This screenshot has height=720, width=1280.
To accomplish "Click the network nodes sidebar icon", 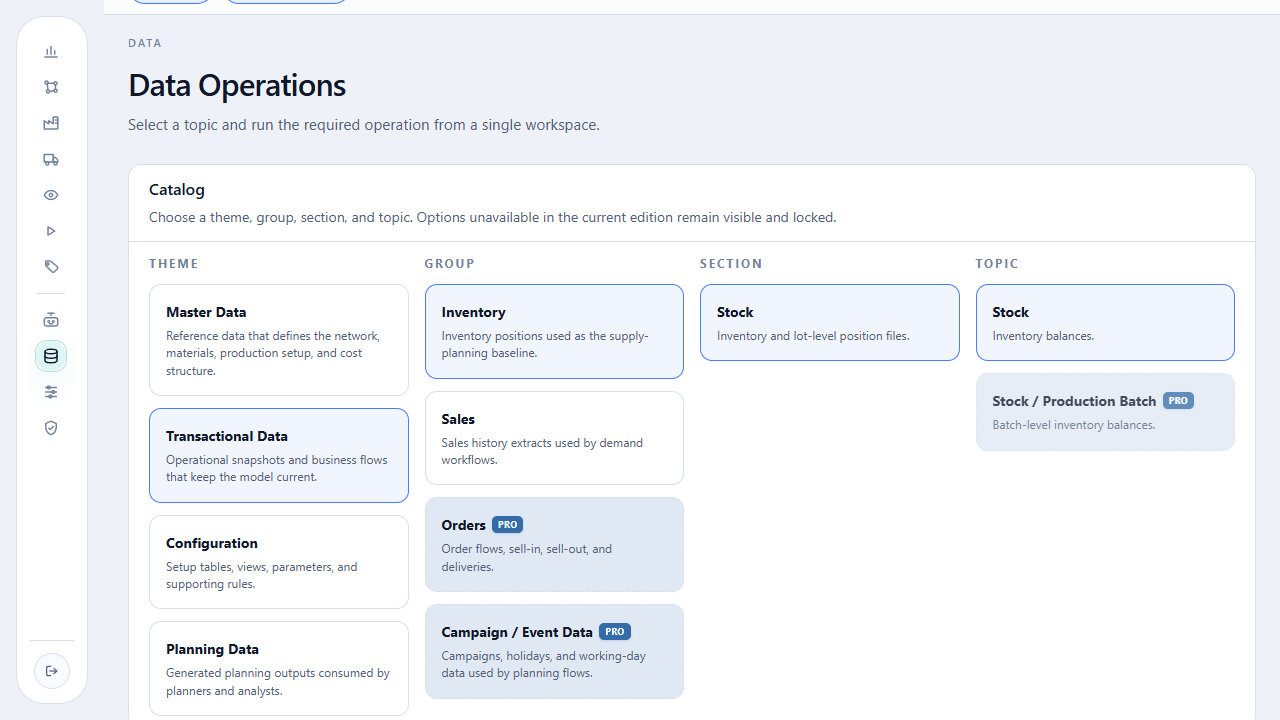I will (x=51, y=87).
